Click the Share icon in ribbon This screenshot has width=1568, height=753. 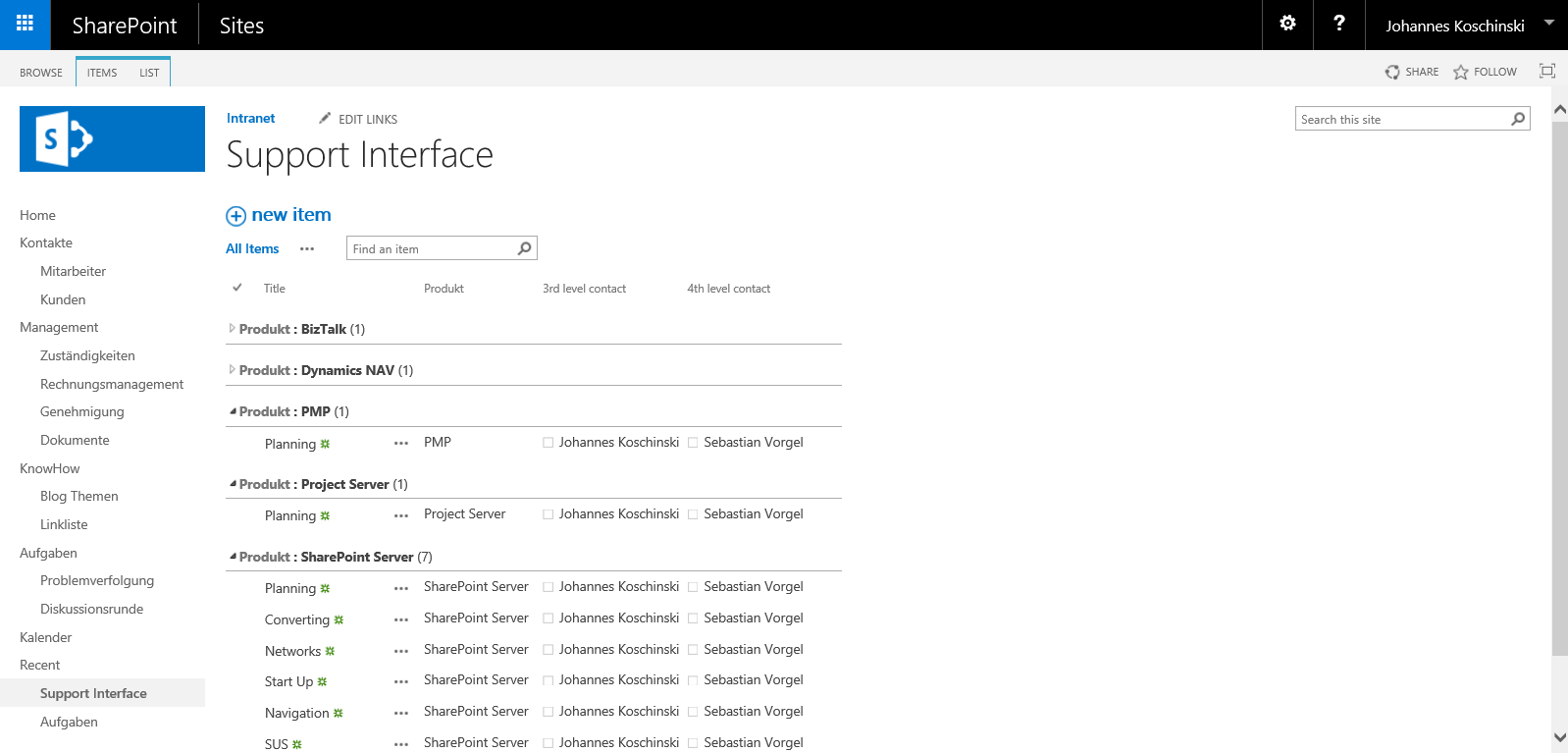[x=1392, y=72]
